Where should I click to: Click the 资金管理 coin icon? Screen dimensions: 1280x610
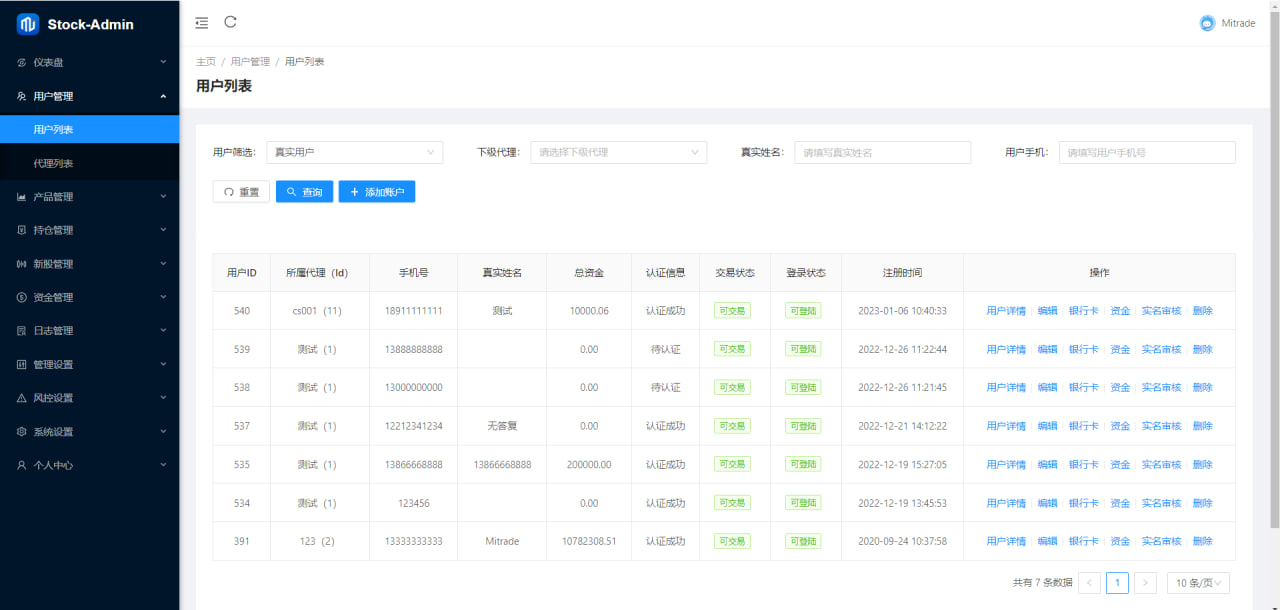pos(22,298)
